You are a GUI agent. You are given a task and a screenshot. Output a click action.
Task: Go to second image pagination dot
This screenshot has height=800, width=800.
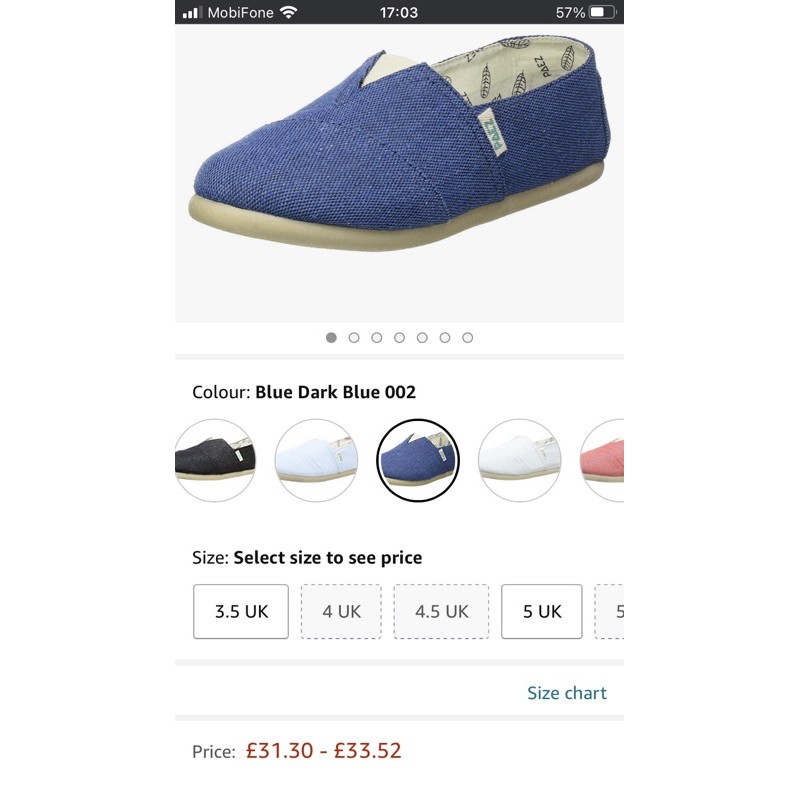354,338
